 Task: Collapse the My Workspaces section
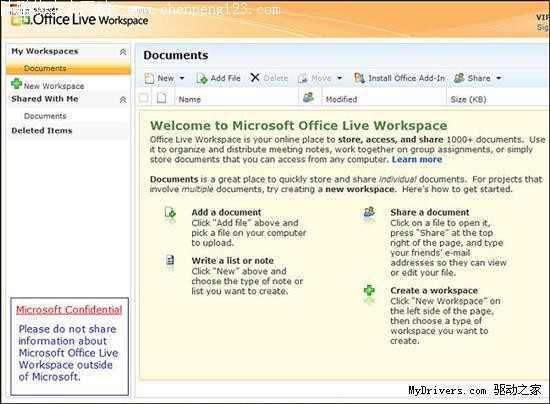coord(123,52)
